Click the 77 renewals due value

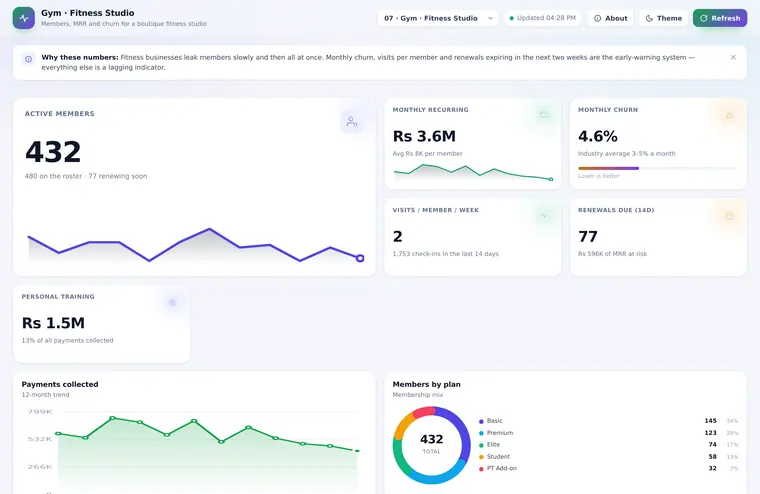coord(588,237)
